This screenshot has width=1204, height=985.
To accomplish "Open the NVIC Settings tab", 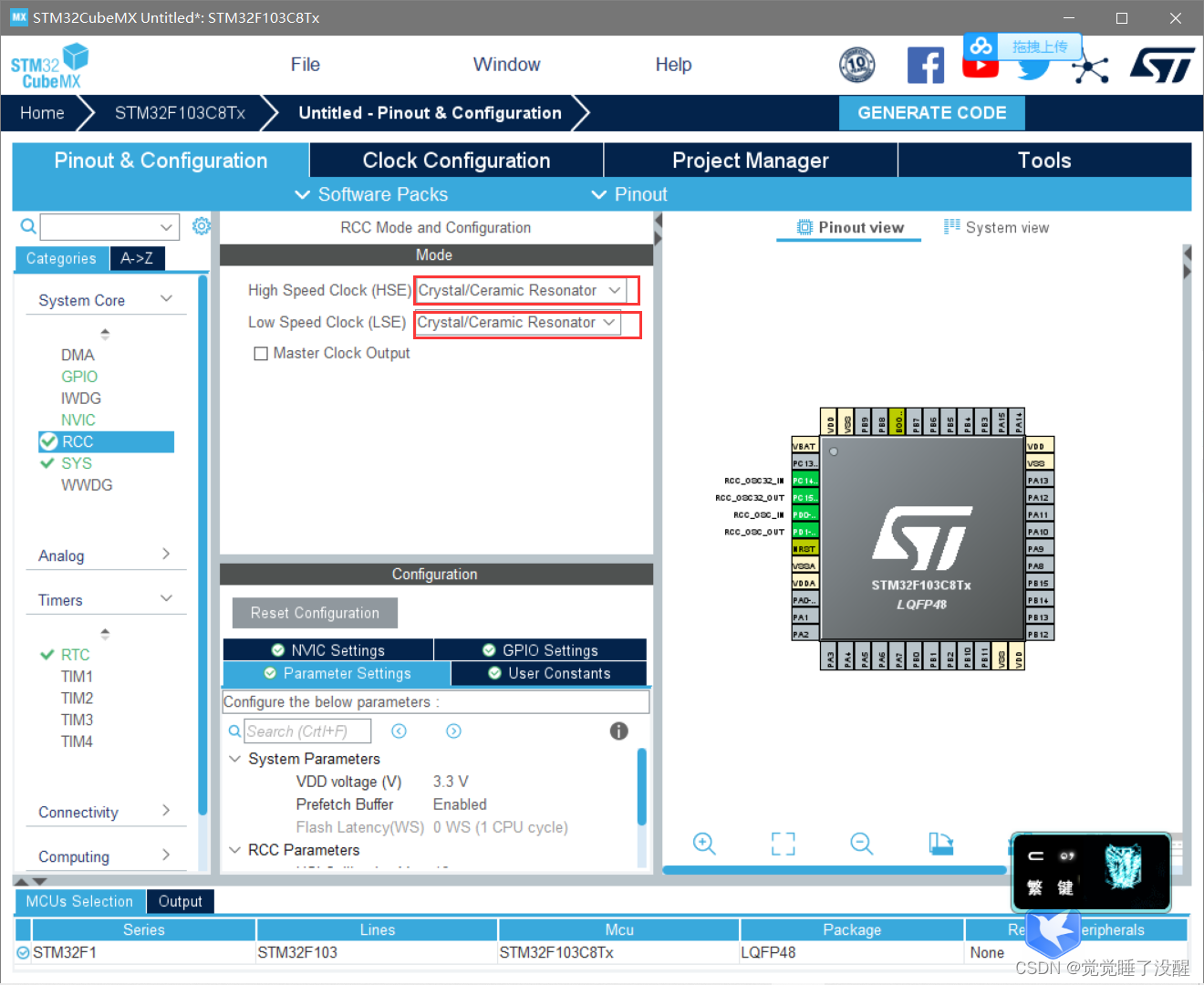I will (x=328, y=650).
